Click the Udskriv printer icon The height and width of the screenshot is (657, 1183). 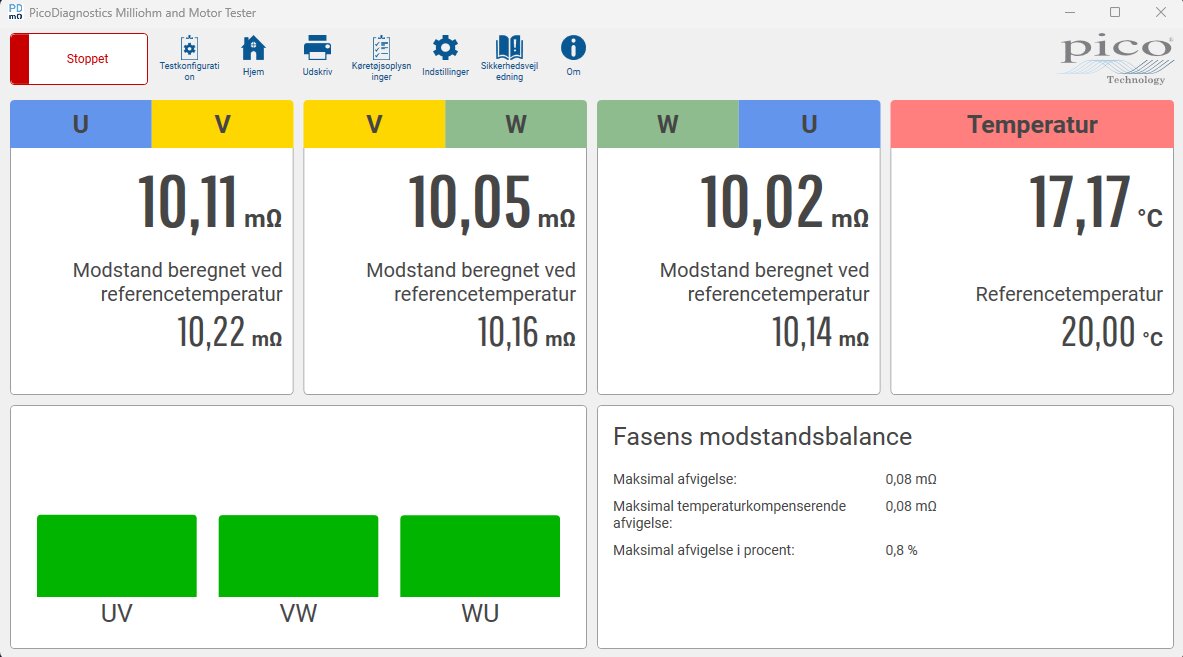(317, 47)
